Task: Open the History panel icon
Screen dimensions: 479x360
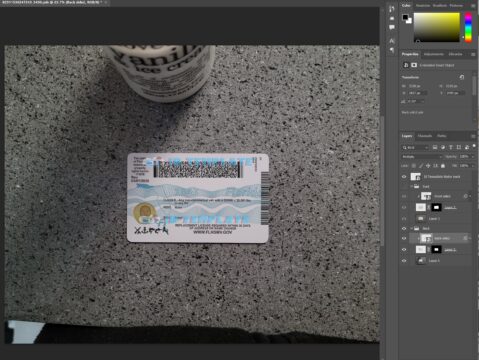Action: (x=392, y=9)
